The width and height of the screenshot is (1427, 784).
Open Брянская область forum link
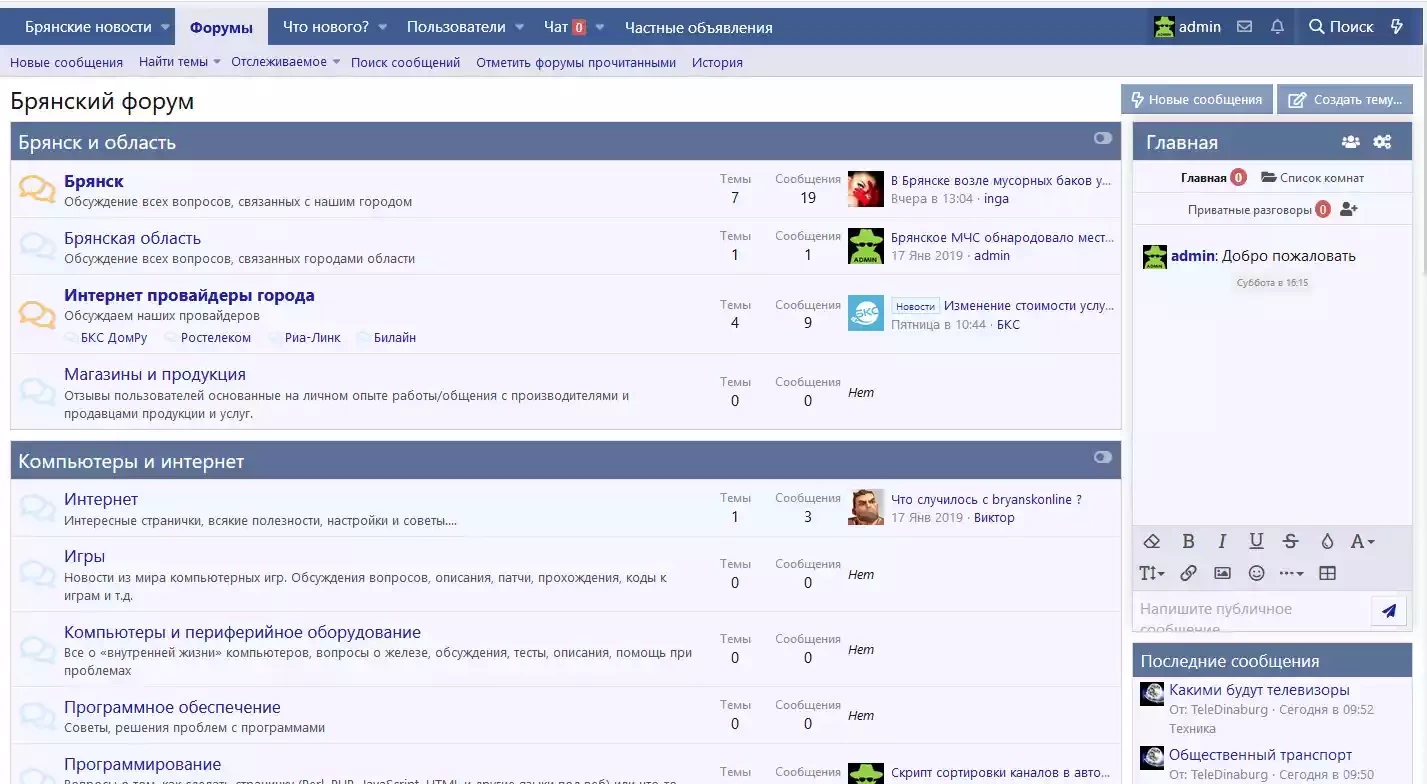[x=132, y=238]
